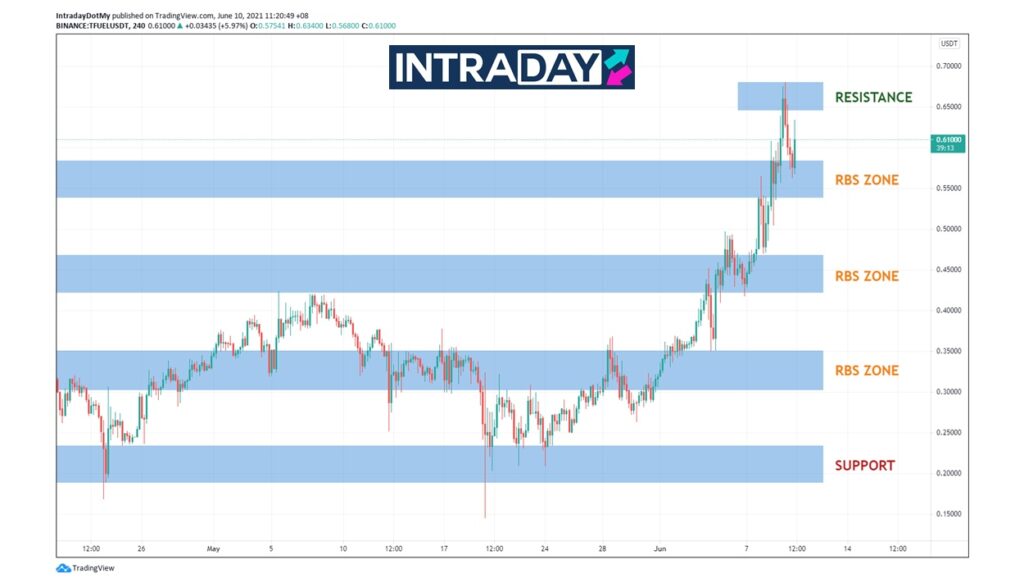Click the Jun label on time axis
This screenshot has width=1024, height=587.
[x=660, y=548]
